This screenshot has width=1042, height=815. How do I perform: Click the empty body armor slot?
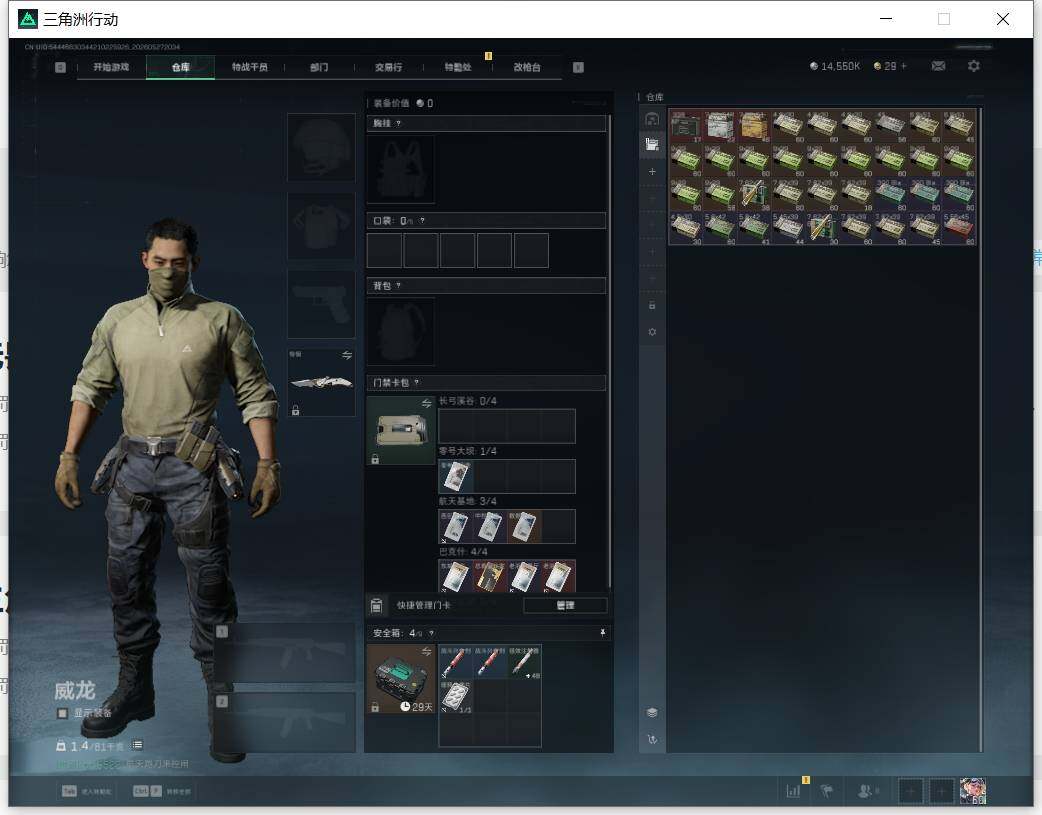click(x=321, y=226)
